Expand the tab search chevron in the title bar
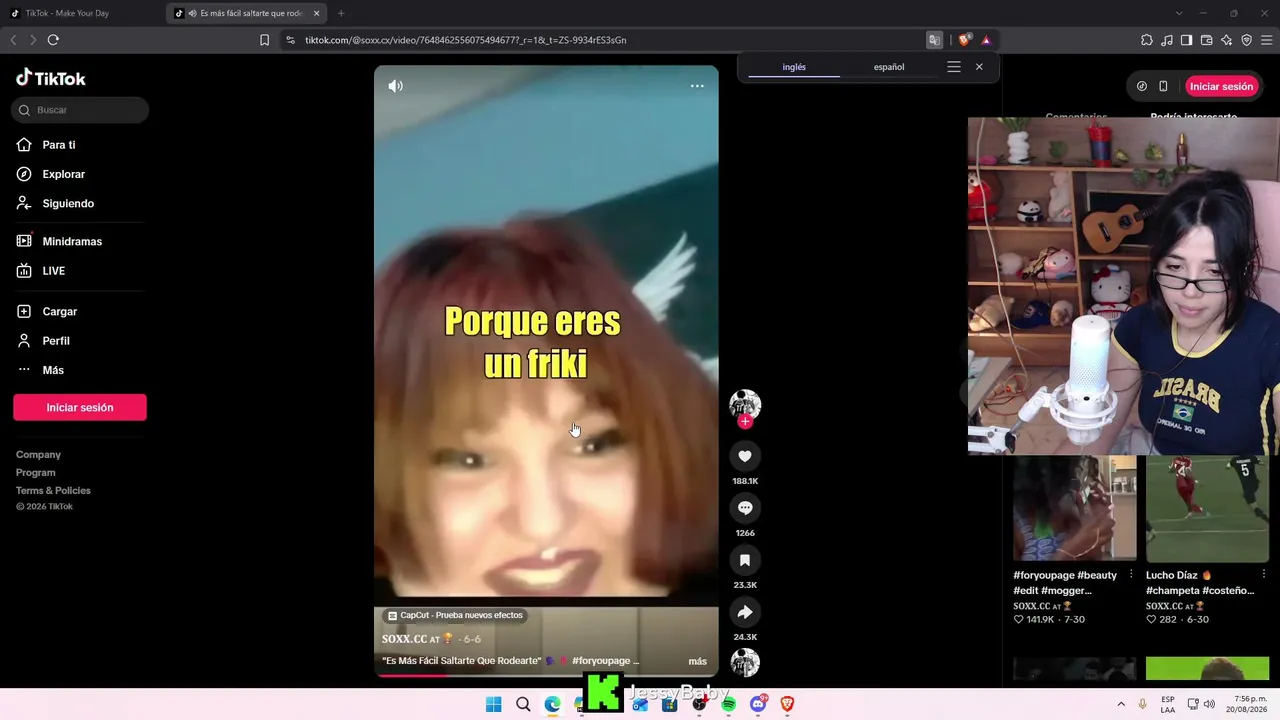The height and width of the screenshot is (720, 1280). pyautogui.click(x=1179, y=13)
